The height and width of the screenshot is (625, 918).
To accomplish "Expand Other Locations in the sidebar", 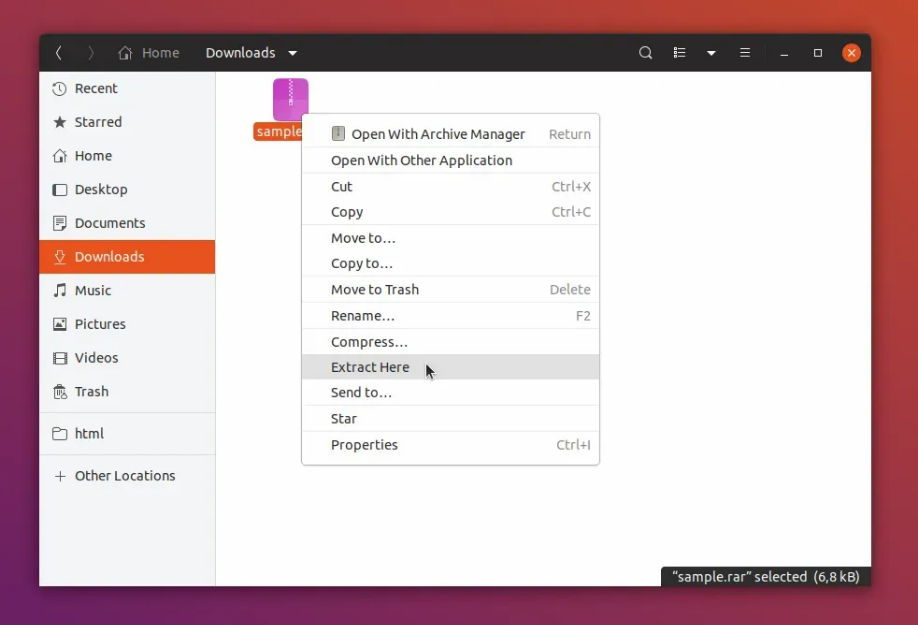I will point(124,475).
